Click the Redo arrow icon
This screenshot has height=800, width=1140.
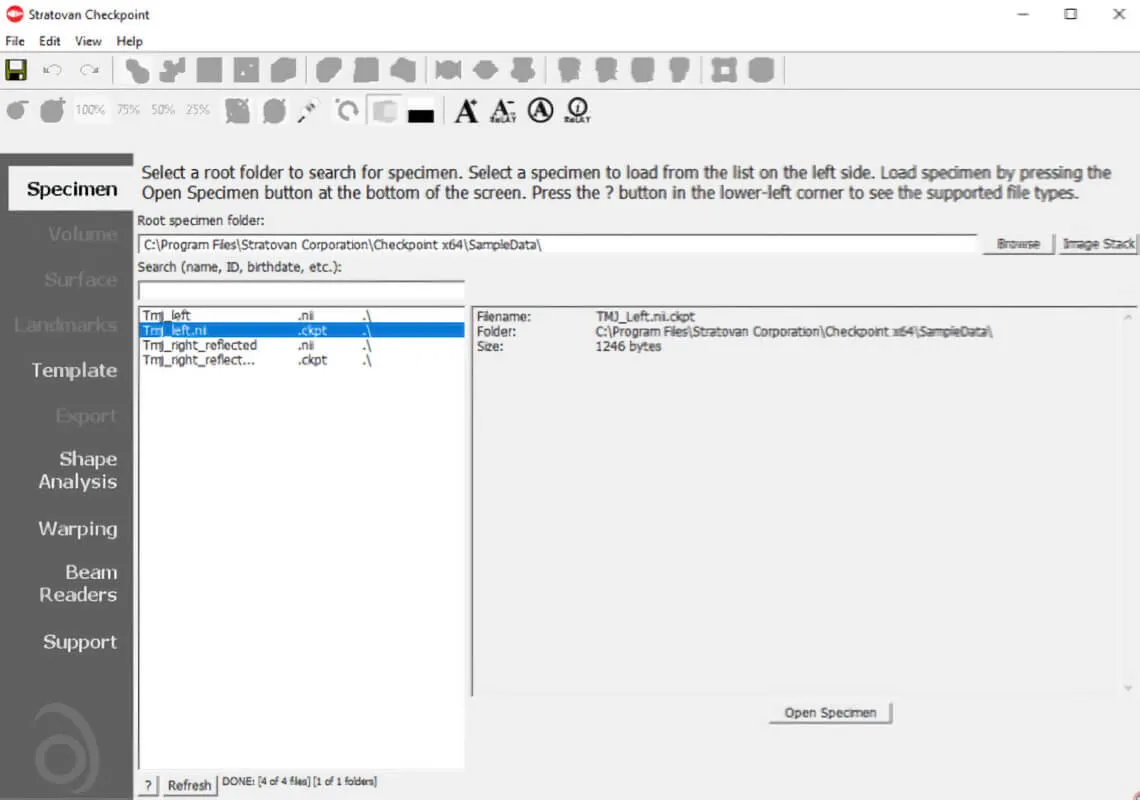click(x=90, y=70)
